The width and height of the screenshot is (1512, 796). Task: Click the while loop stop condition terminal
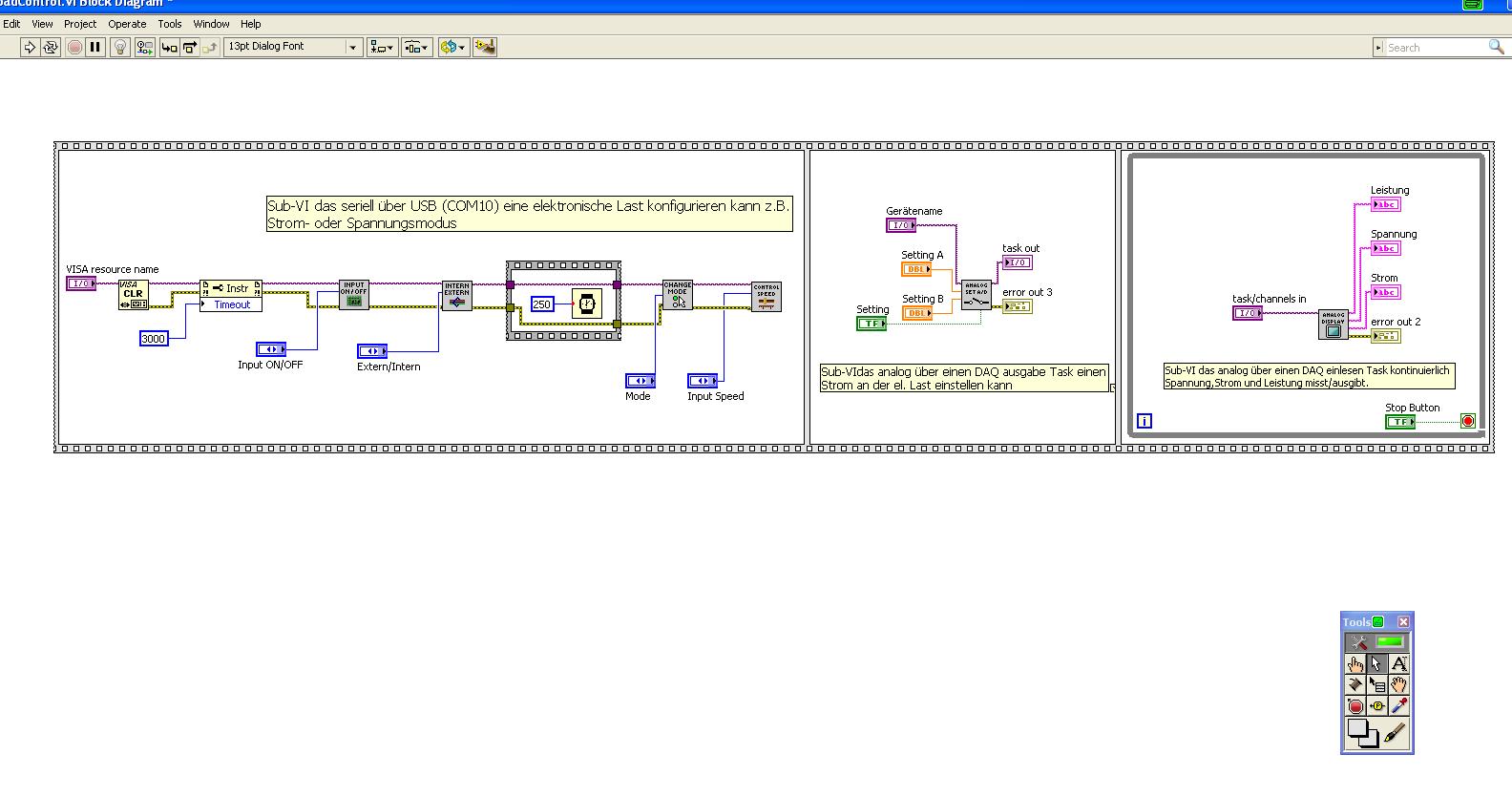(1468, 421)
